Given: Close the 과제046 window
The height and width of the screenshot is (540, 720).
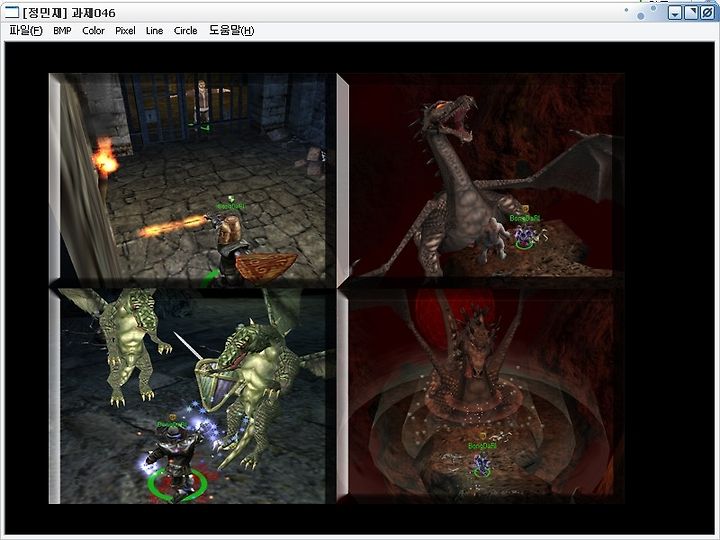Looking at the screenshot, I should point(707,13).
